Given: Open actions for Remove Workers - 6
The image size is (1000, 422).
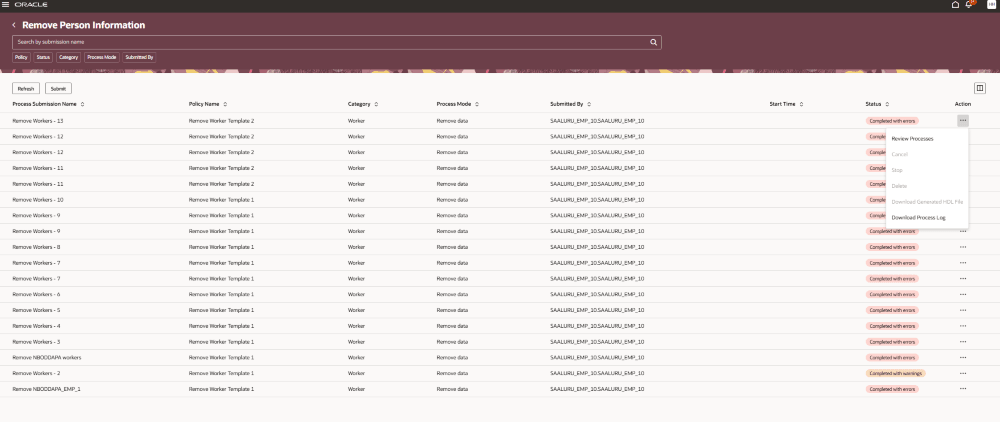Looking at the screenshot, I should (962, 295).
